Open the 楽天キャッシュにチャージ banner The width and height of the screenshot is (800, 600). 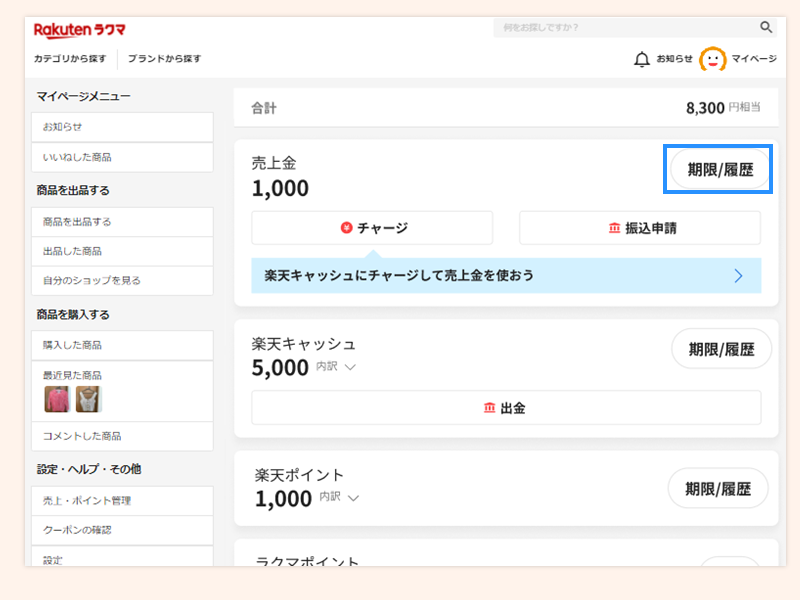click(x=506, y=276)
